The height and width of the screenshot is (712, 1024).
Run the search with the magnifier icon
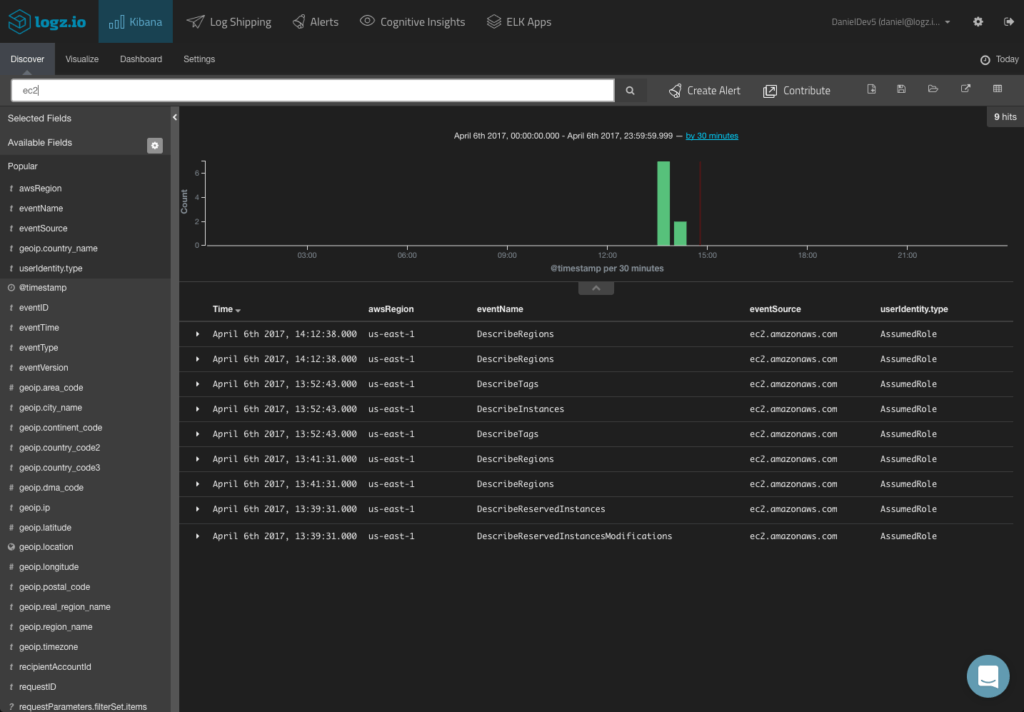pyautogui.click(x=629, y=89)
